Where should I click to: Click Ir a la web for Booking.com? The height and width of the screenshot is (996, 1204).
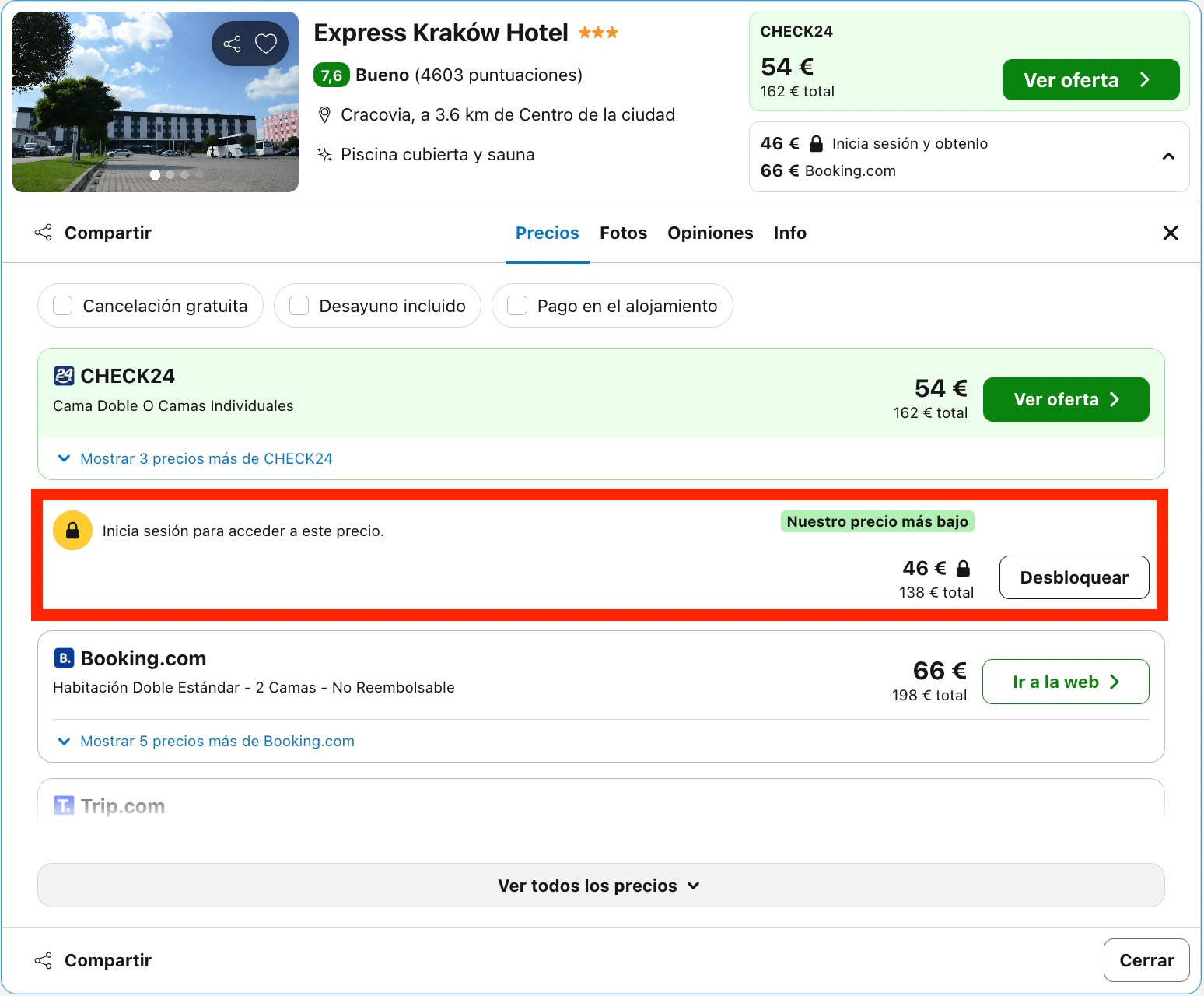[x=1066, y=682]
